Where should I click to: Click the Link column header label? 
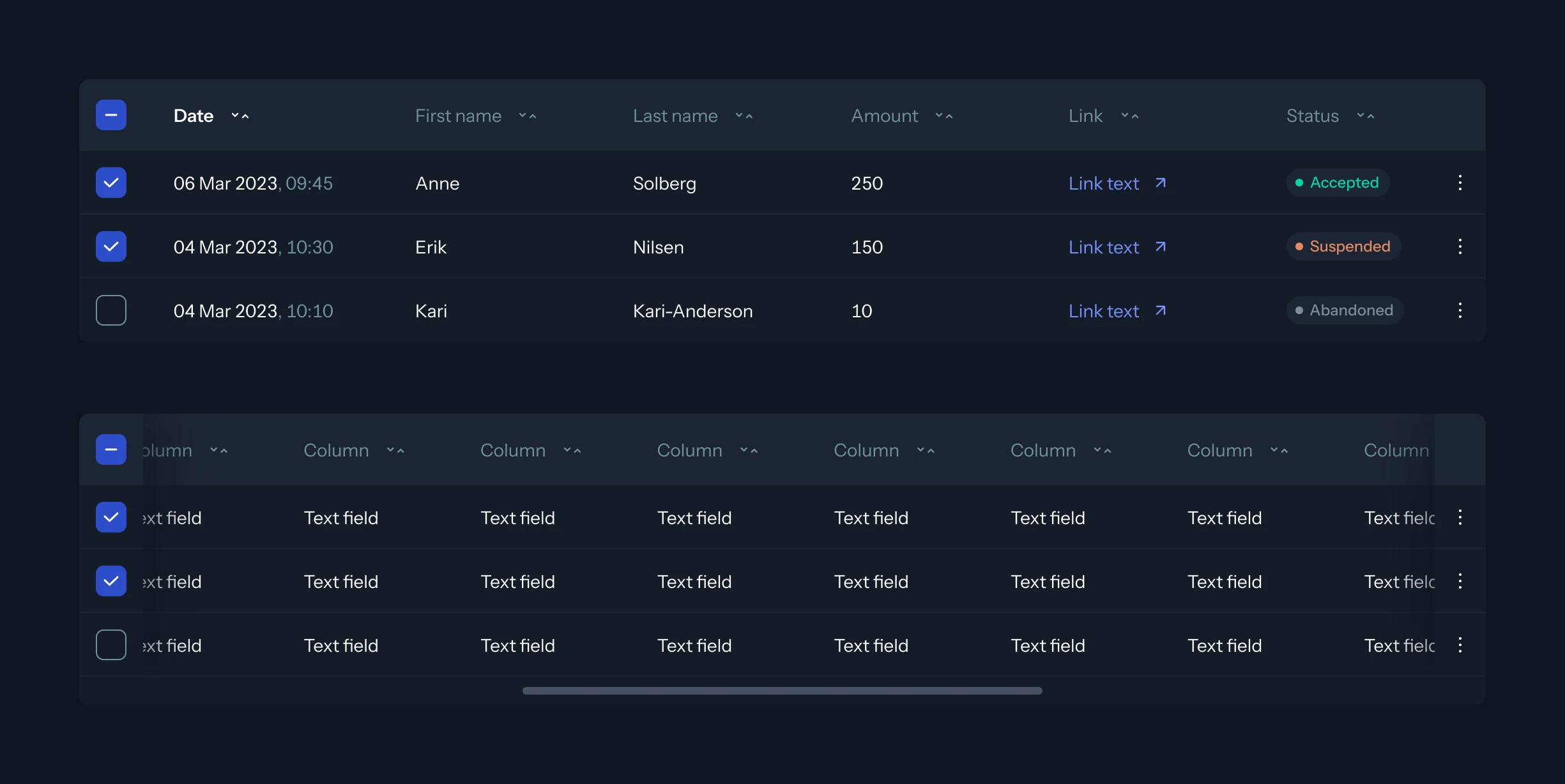point(1085,116)
